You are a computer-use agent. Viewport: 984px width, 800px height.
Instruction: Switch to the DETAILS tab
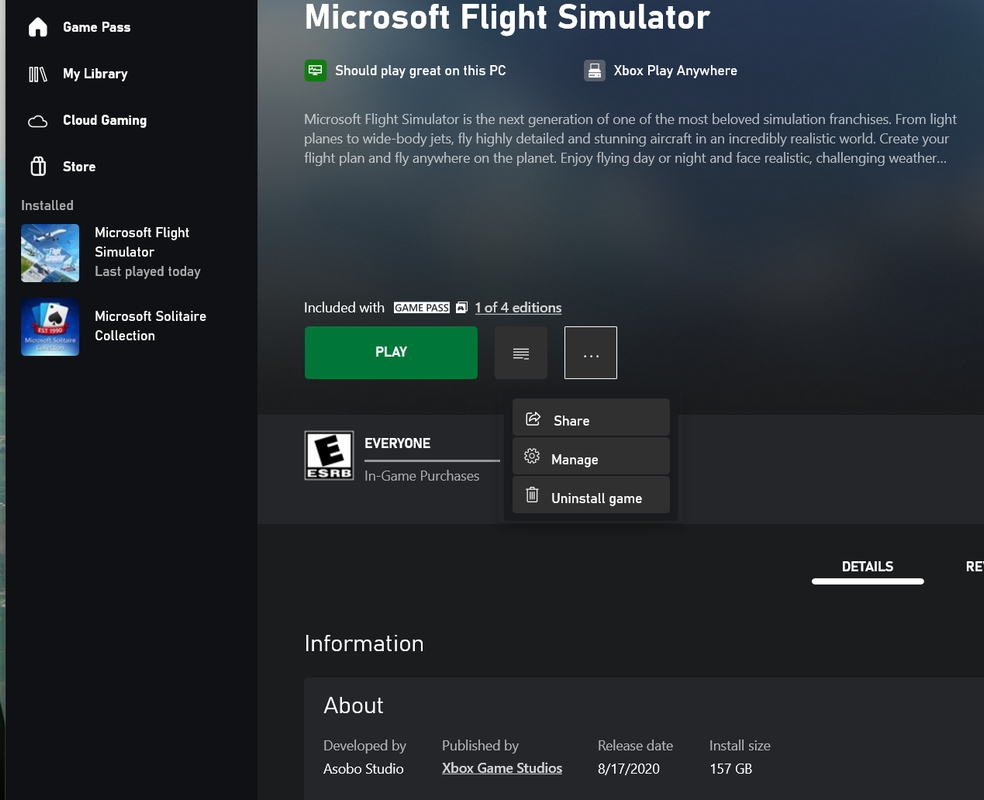(x=867, y=567)
